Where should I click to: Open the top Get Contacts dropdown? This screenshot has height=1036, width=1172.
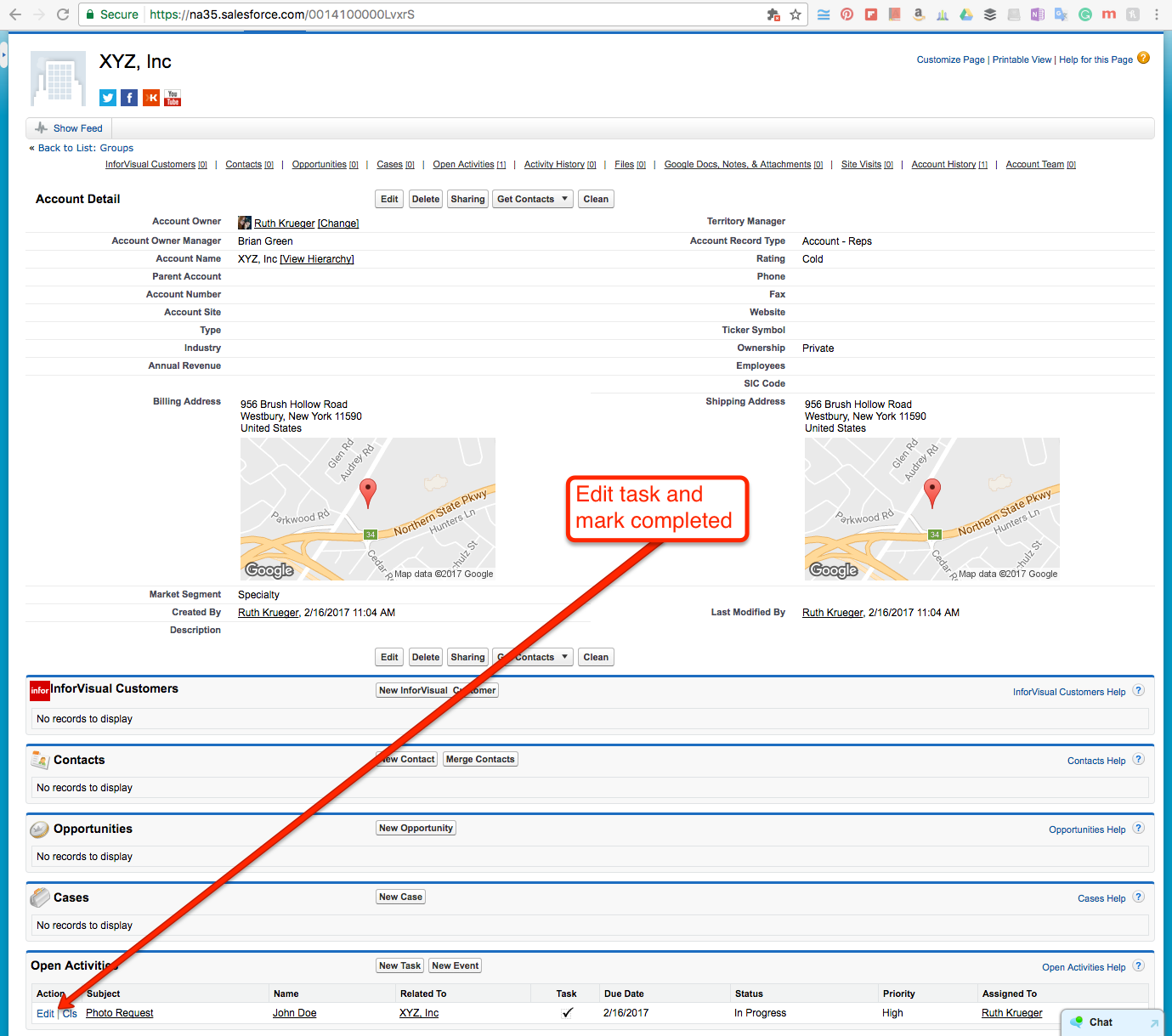(532, 199)
